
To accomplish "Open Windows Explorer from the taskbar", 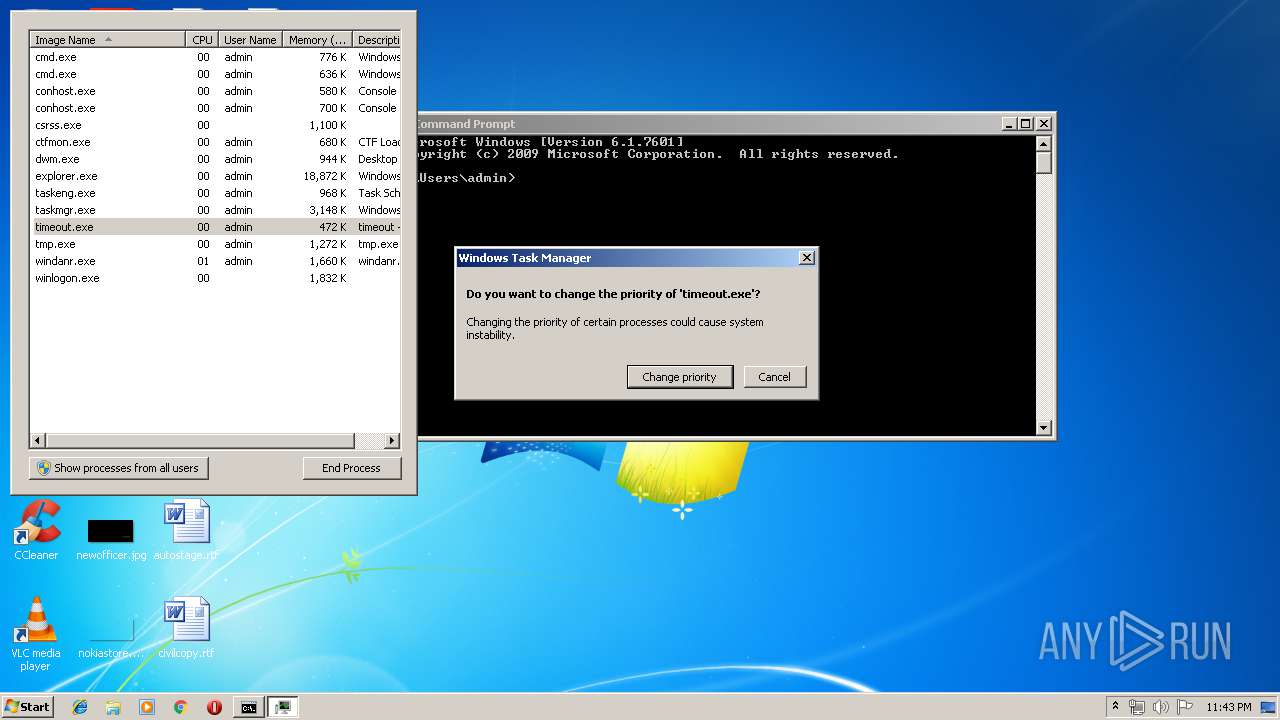I will click(x=113, y=707).
